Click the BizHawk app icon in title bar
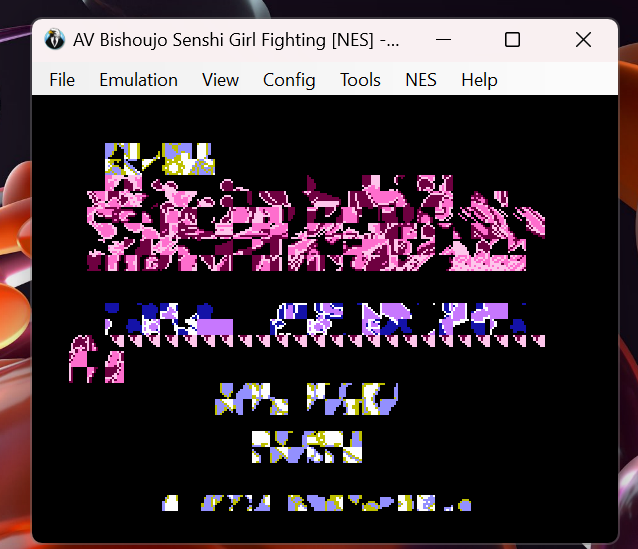The width and height of the screenshot is (638, 549). point(55,39)
